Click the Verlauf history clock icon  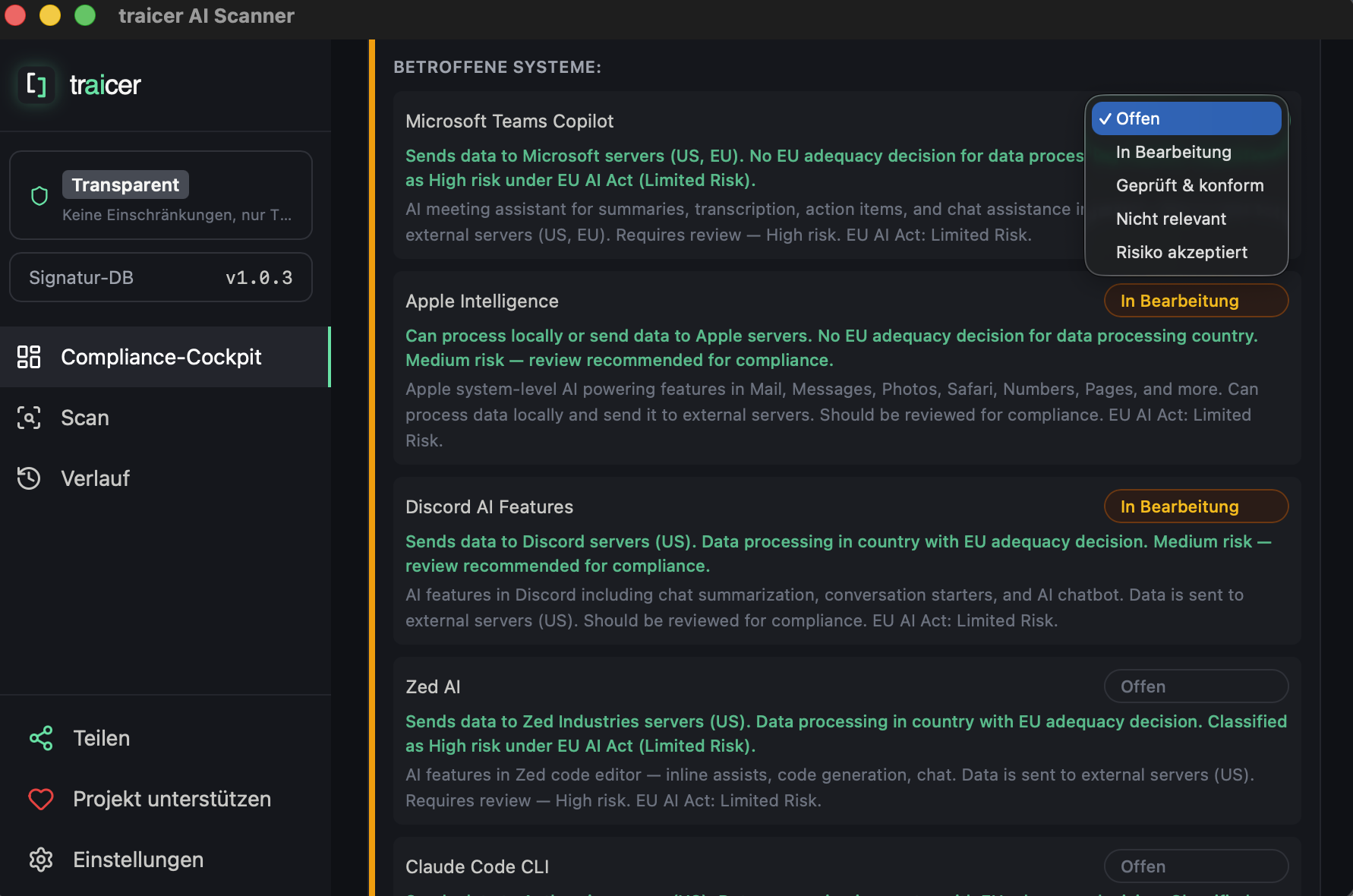tap(29, 478)
